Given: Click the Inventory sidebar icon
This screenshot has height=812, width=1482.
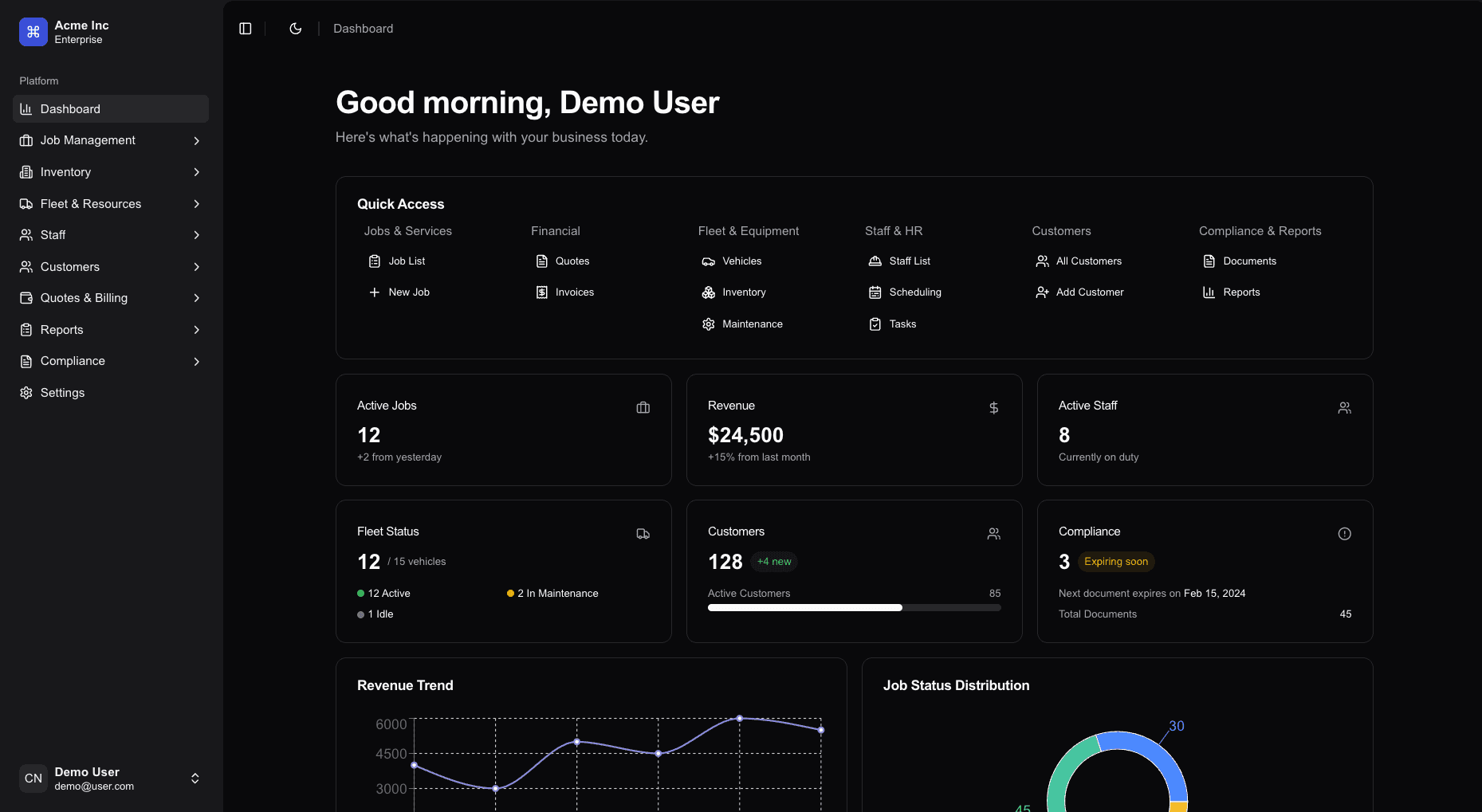Looking at the screenshot, I should 26,172.
